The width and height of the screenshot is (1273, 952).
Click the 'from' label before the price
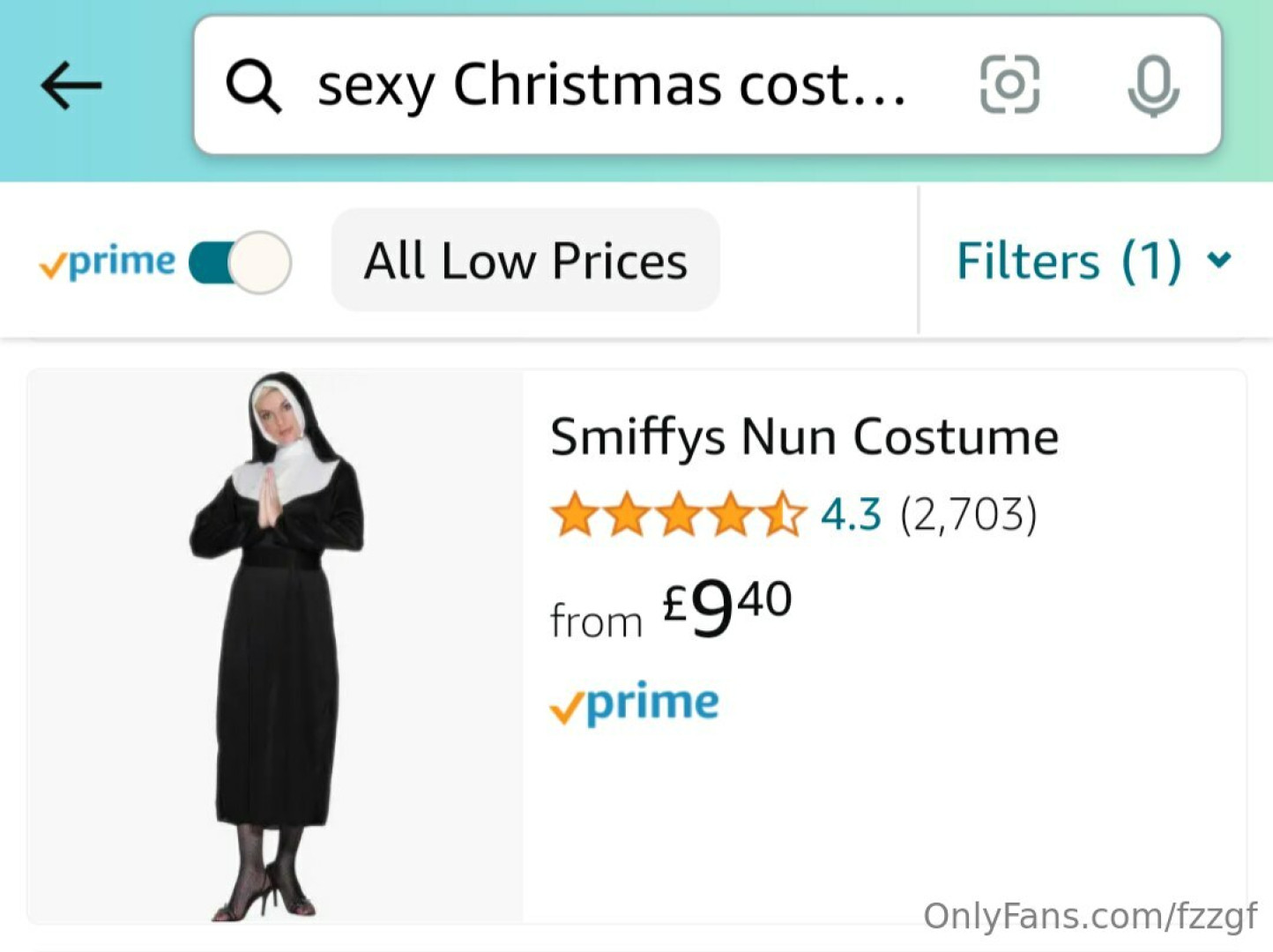tap(596, 622)
